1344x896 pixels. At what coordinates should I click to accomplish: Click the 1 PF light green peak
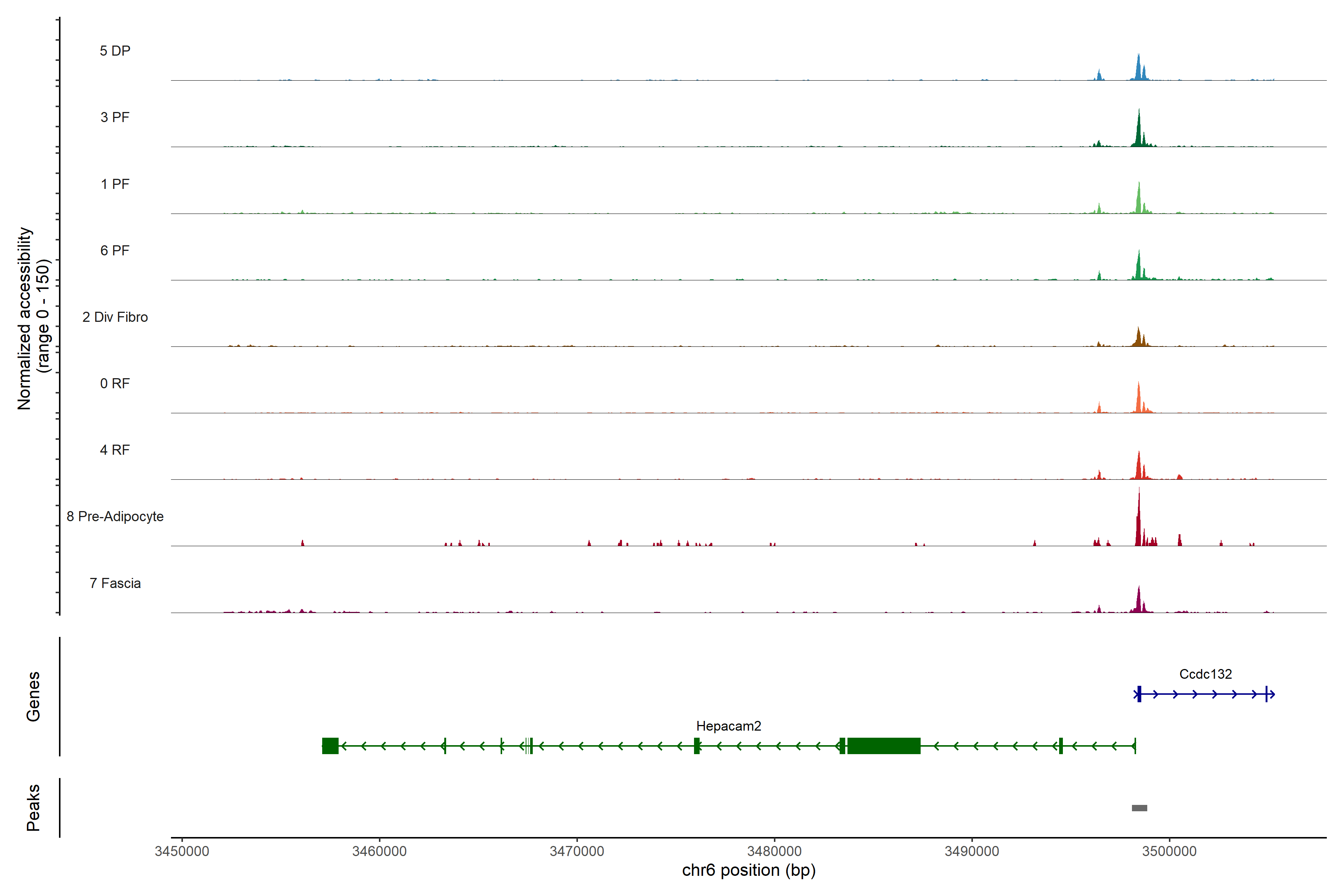1138,201
